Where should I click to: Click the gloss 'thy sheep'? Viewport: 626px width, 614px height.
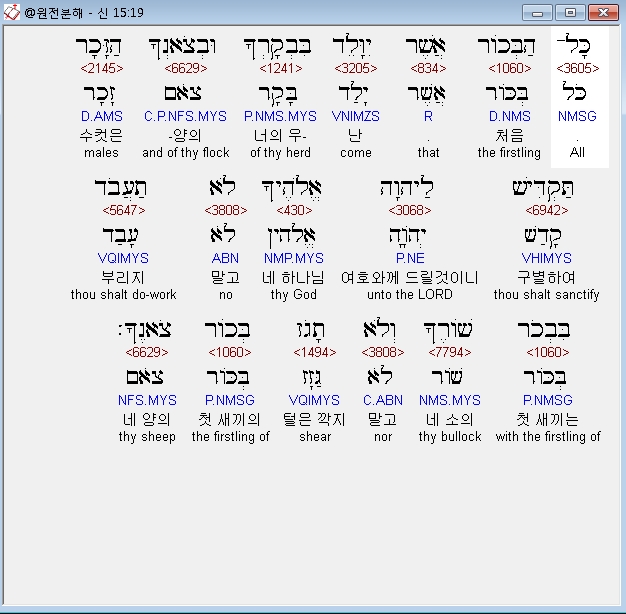point(147,436)
